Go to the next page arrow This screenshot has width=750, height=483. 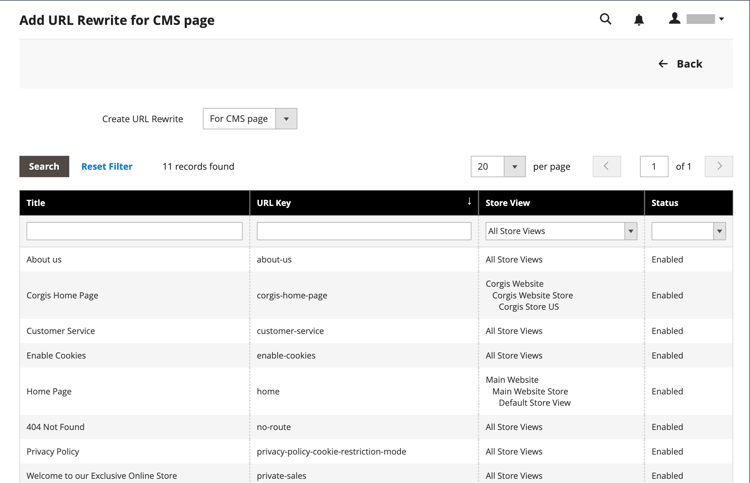(x=718, y=166)
